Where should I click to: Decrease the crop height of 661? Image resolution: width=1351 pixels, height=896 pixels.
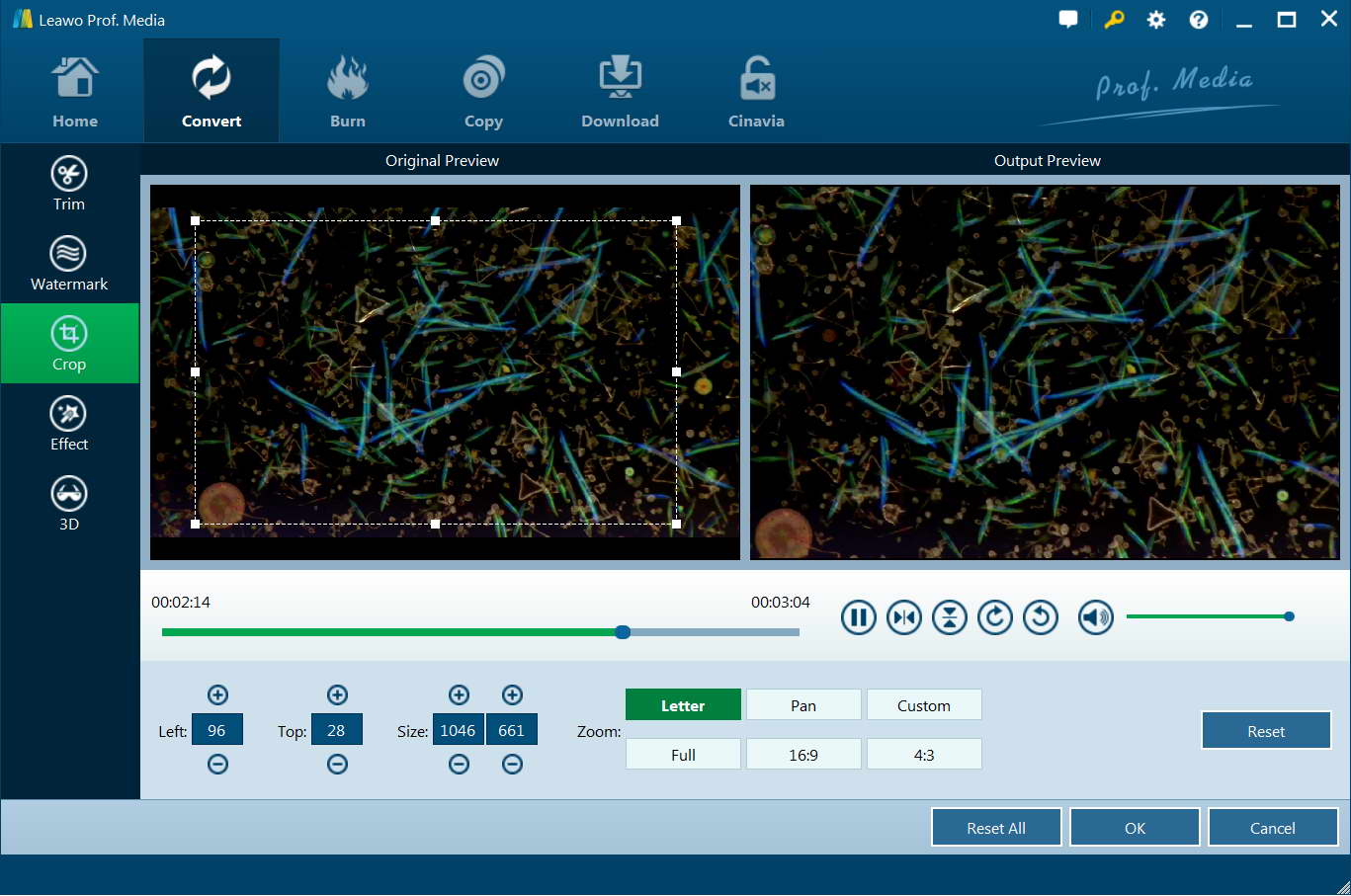click(x=512, y=764)
